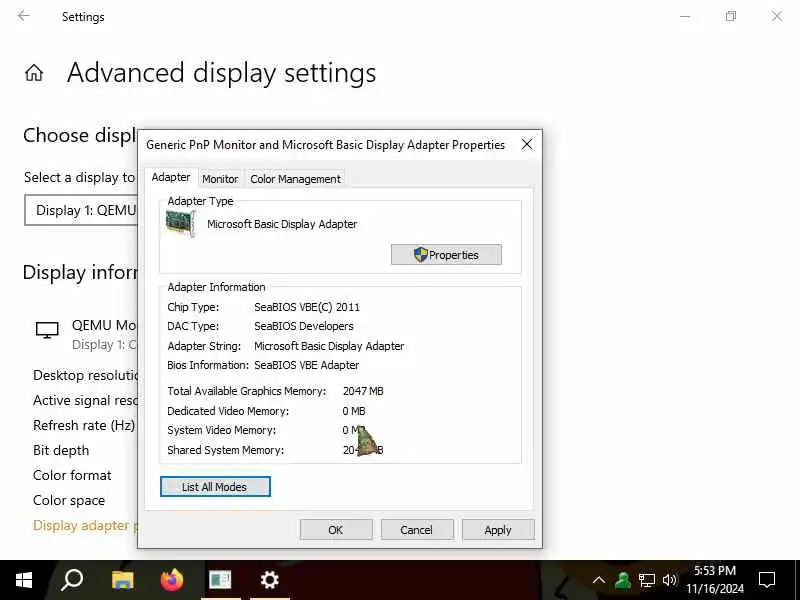800x600 pixels.
Task: Restore down the Settings window
Action: pyautogui.click(x=731, y=16)
